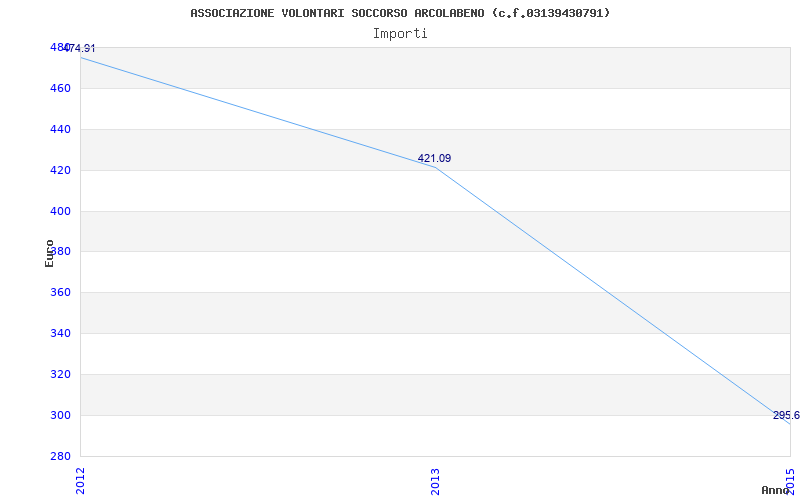Click the 440 y-axis tick label
This screenshot has width=800, height=500.
(x=59, y=129)
